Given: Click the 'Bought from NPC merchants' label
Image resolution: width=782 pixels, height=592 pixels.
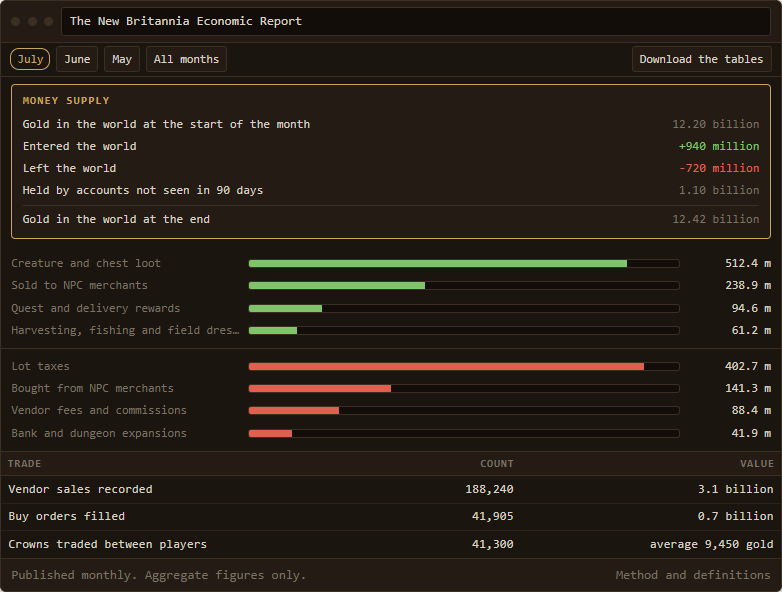Looking at the screenshot, I should 92,388.
